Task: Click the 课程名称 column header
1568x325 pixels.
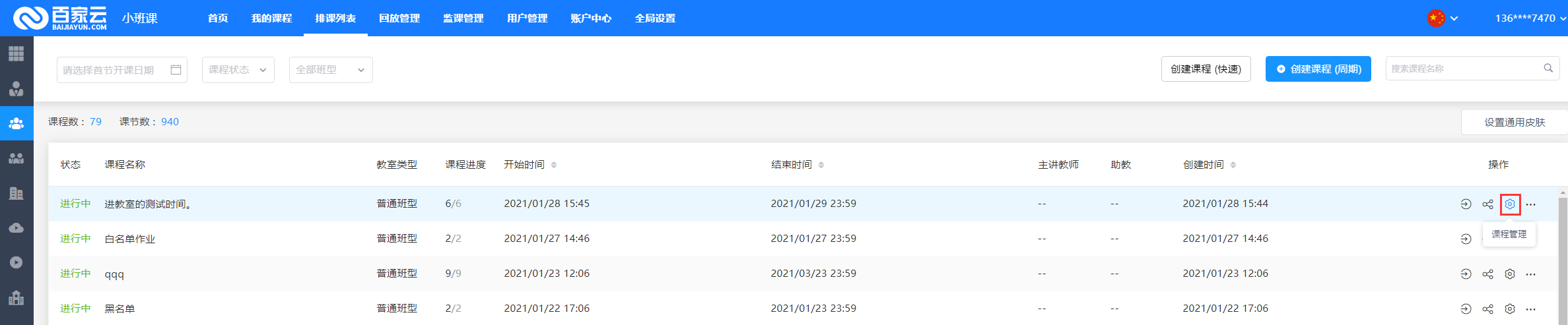Action: point(125,165)
